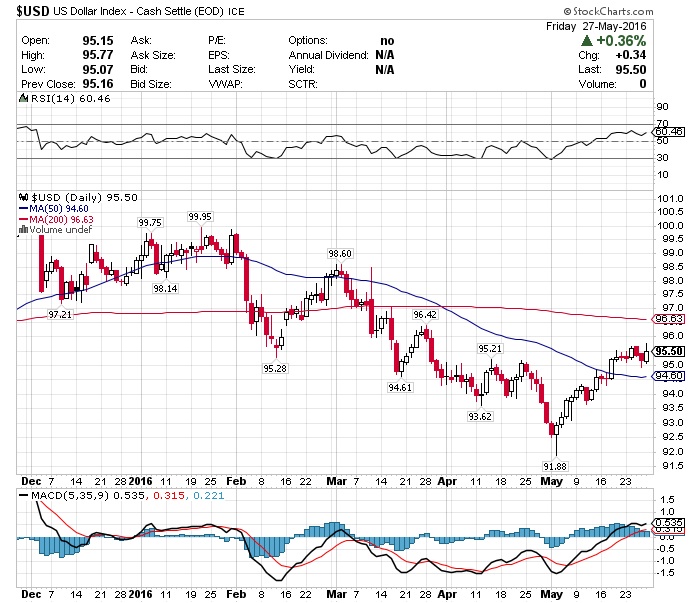Viewport: 700px width, 603px height.
Task: Click the green up-arrow next to +0.36%
Action: click(587, 41)
